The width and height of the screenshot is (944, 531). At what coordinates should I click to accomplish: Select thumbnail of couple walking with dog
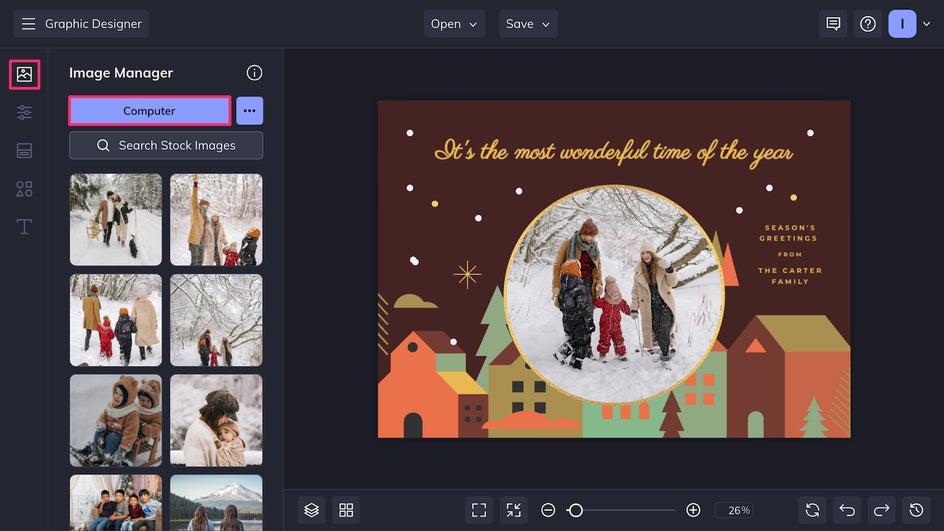(x=116, y=220)
